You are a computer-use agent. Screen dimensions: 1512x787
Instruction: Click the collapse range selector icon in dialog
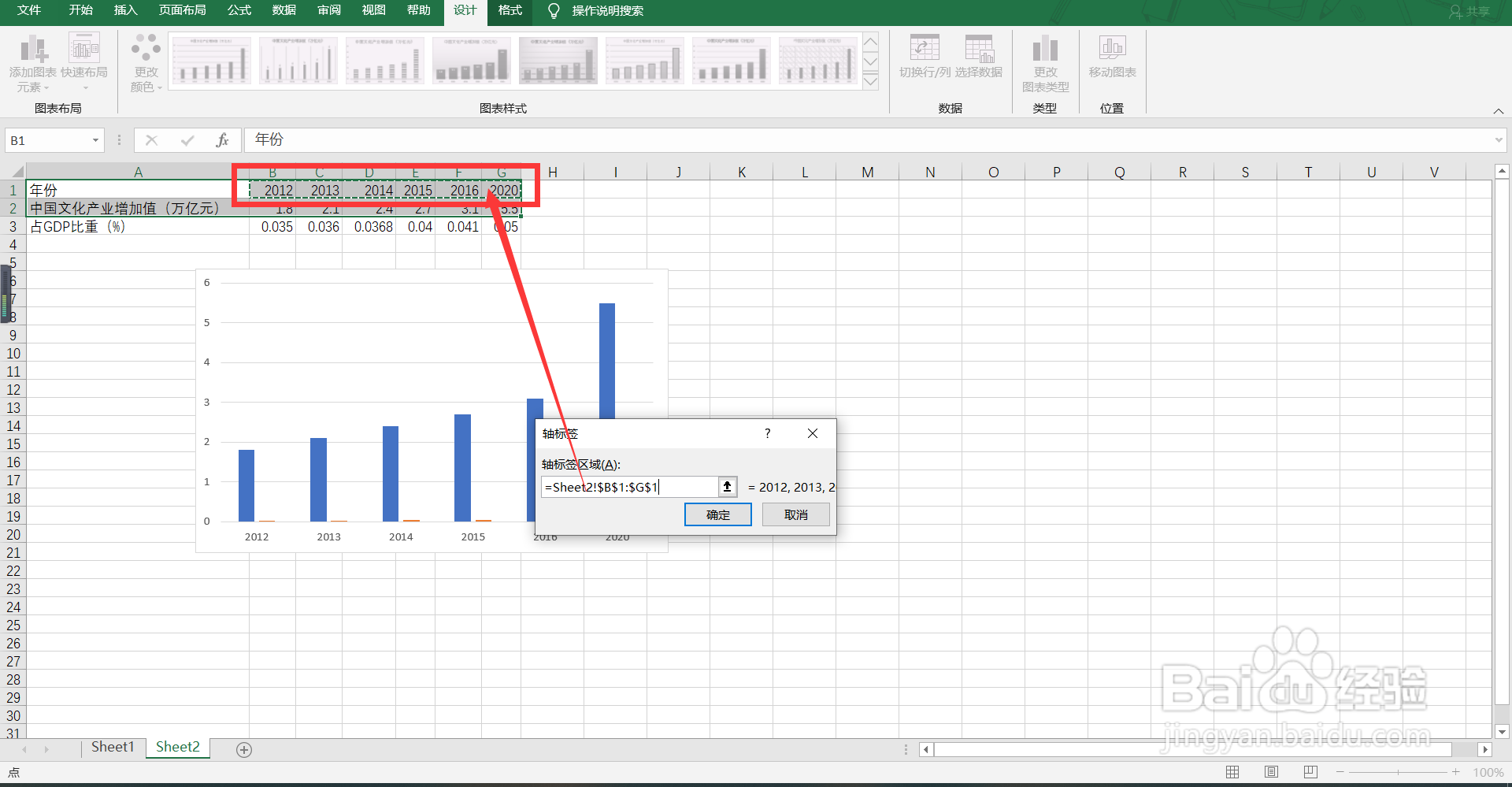(x=728, y=487)
